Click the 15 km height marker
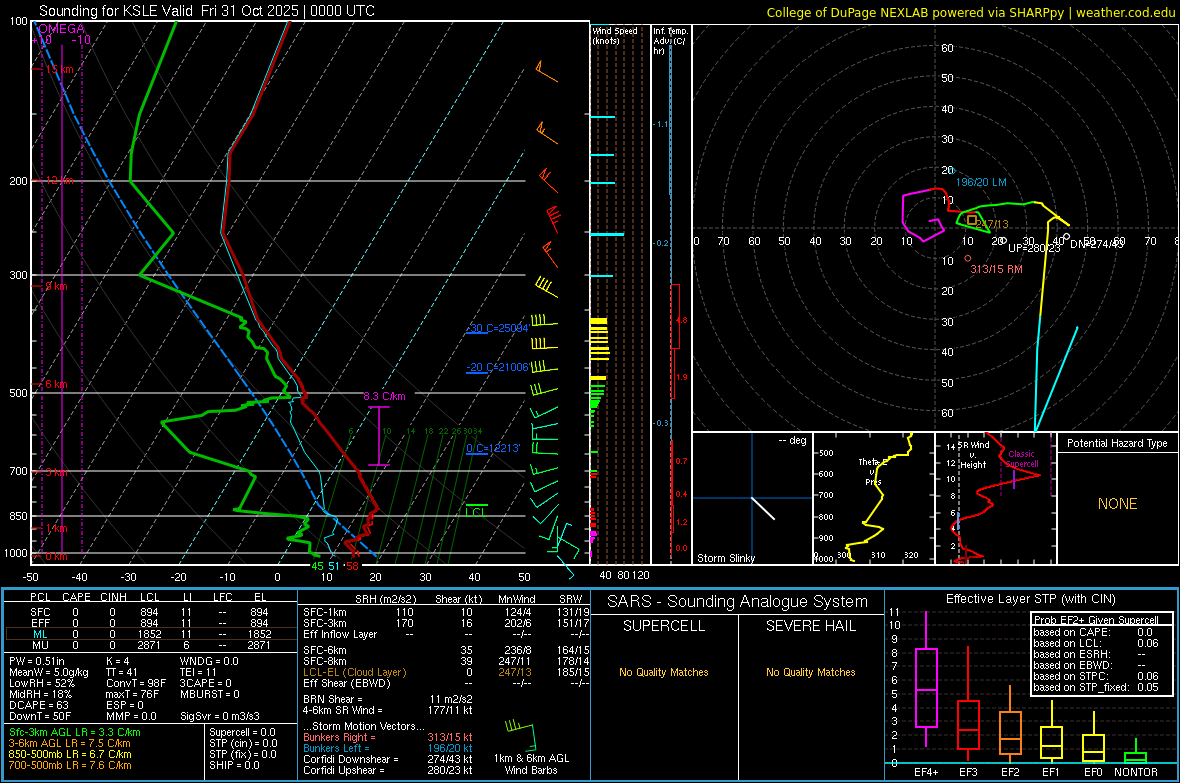Screen dimensions: 1180x783 click(59, 69)
